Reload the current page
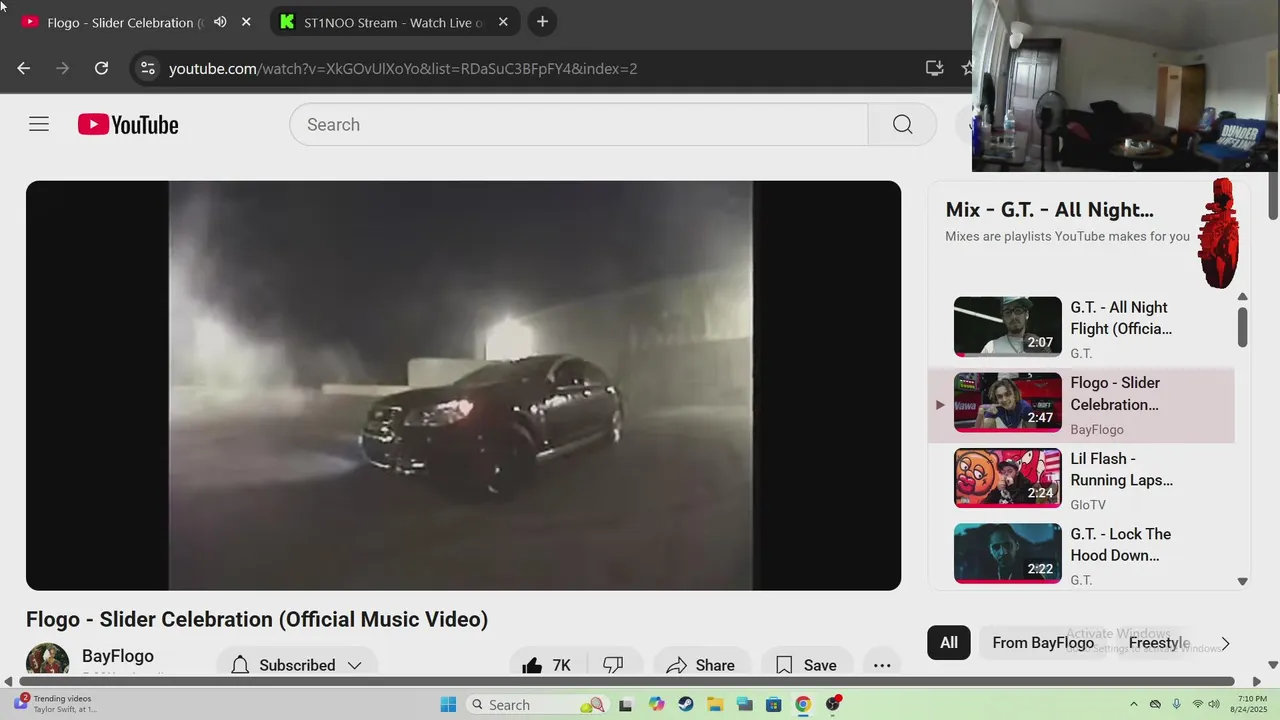Viewport: 1280px width, 720px height. pos(101,68)
